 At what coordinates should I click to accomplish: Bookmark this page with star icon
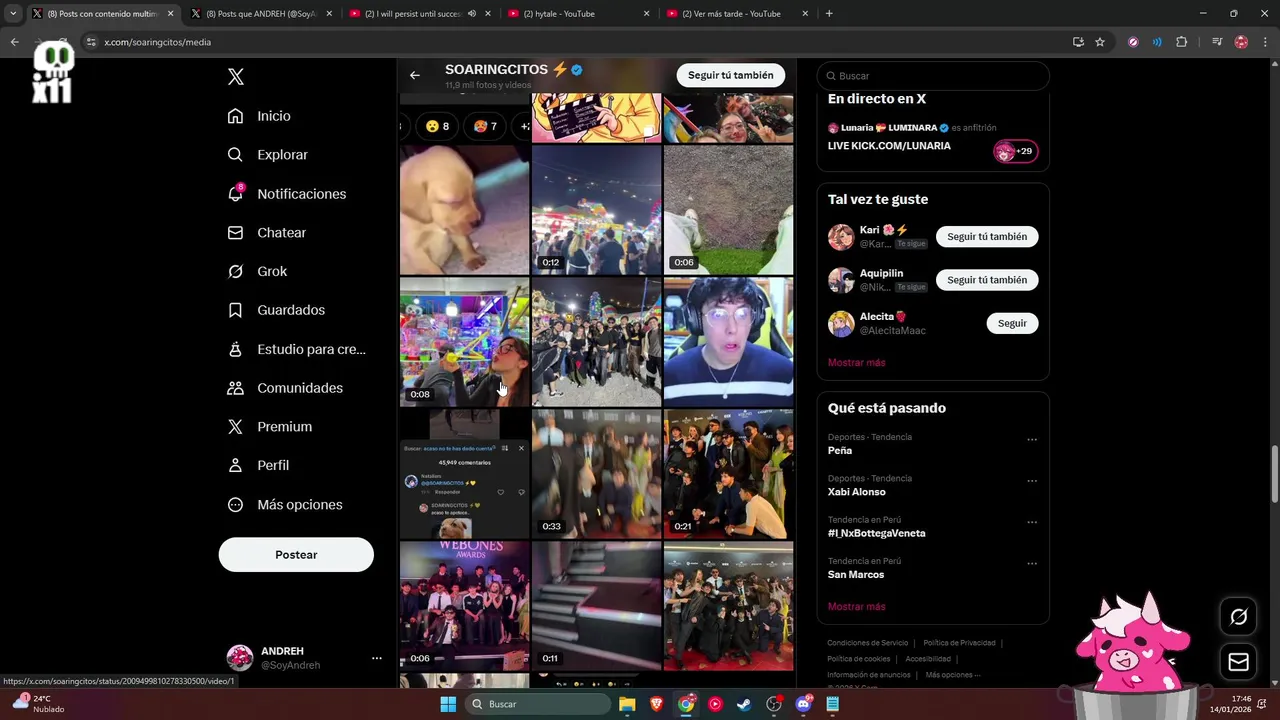click(1100, 42)
